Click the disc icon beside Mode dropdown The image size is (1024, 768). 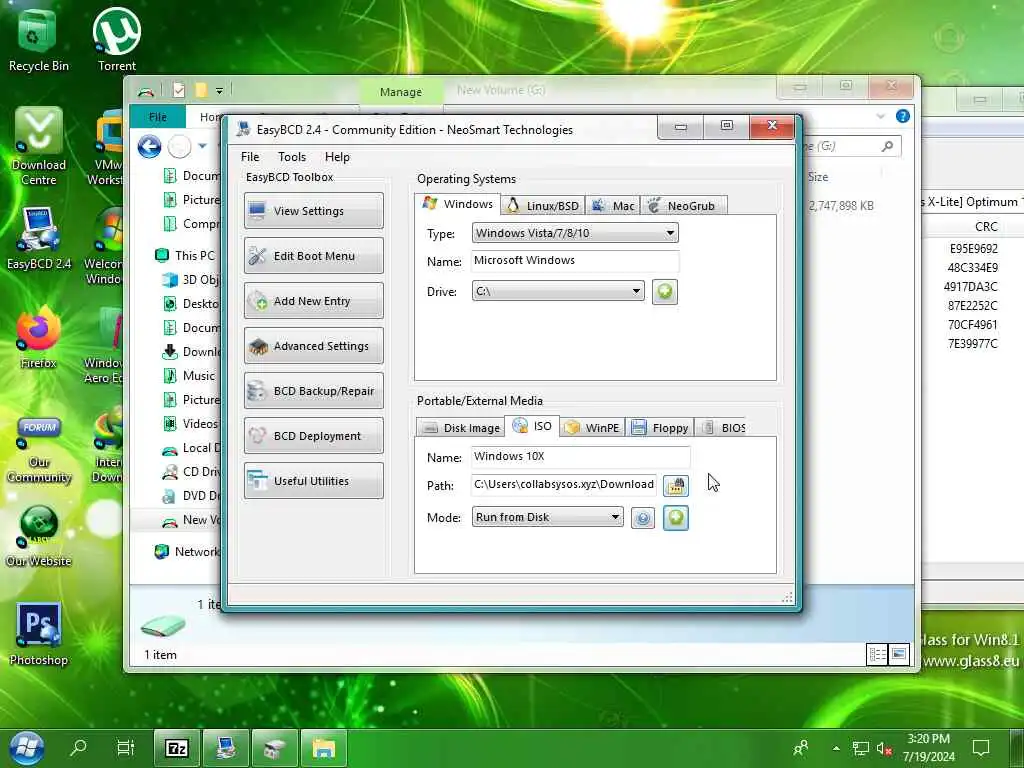(x=643, y=519)
